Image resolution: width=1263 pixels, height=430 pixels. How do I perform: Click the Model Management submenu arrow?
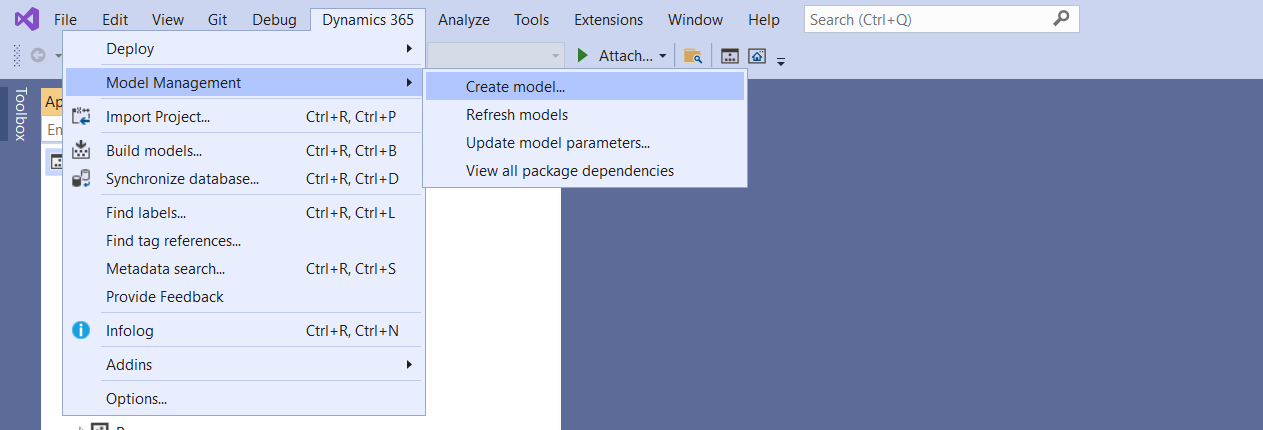click(408, 82)
